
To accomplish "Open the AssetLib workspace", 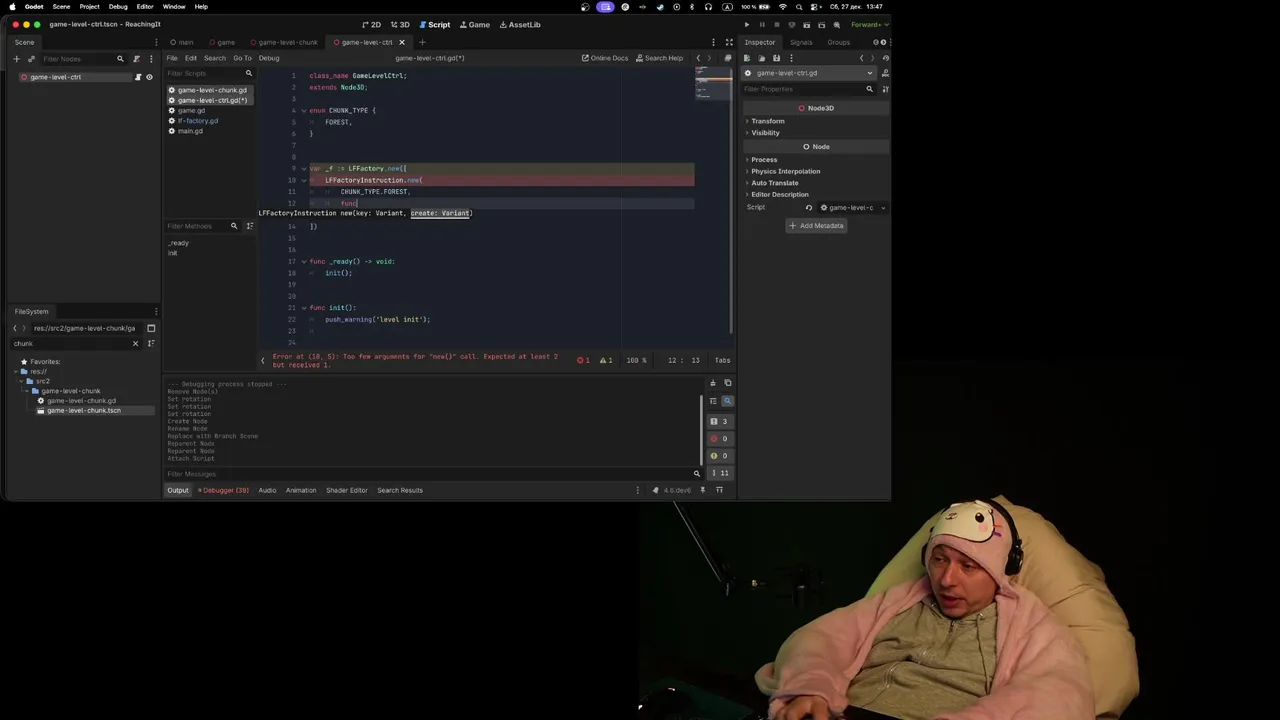I will pos(519,24).
